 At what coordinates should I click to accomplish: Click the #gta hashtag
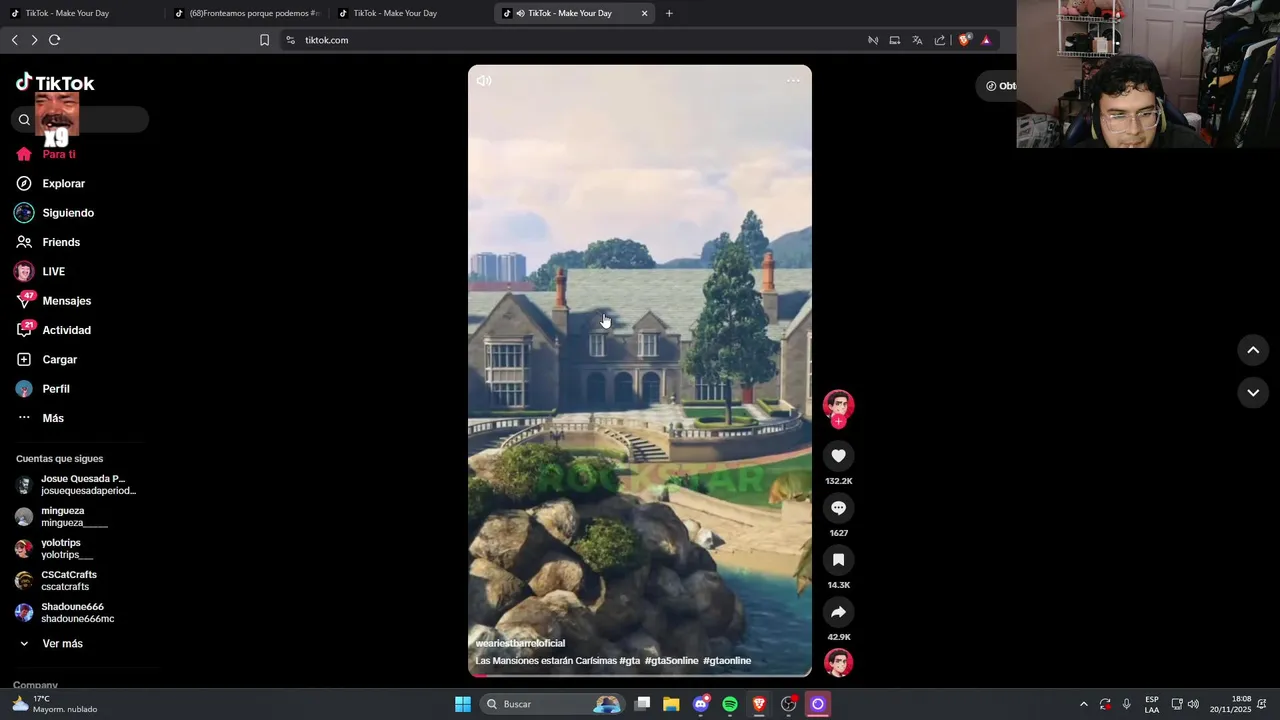point(629,661)
